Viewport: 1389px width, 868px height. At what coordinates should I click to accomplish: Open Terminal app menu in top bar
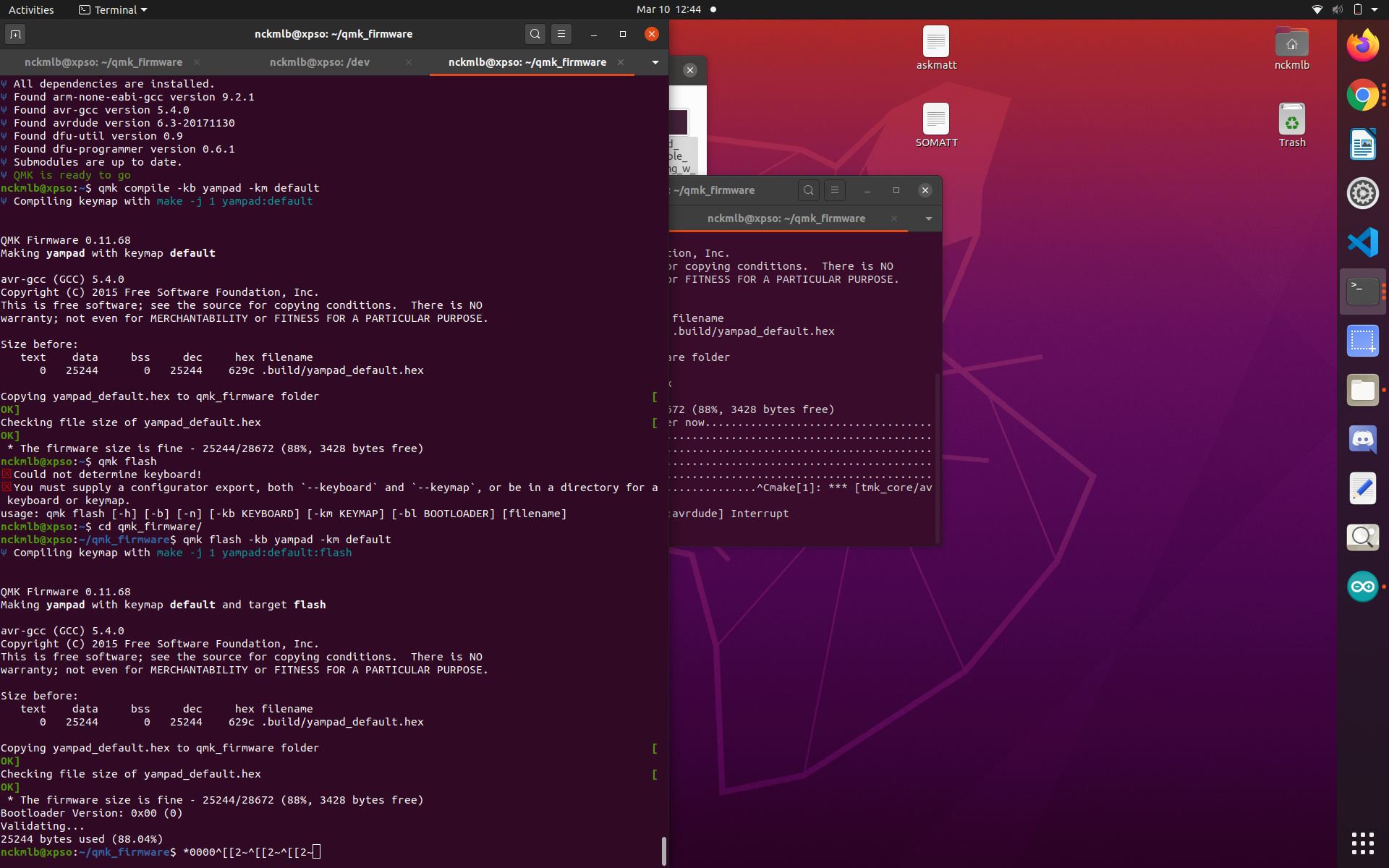pos(113,9)
